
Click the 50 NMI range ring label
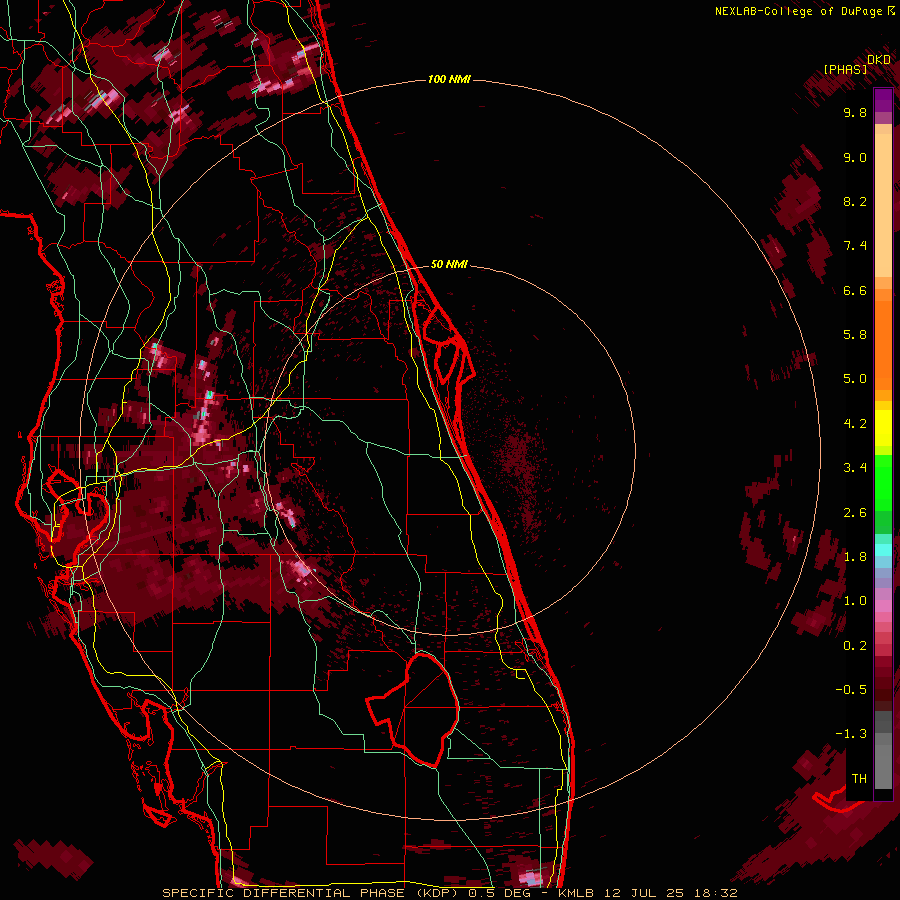[449, 264]
